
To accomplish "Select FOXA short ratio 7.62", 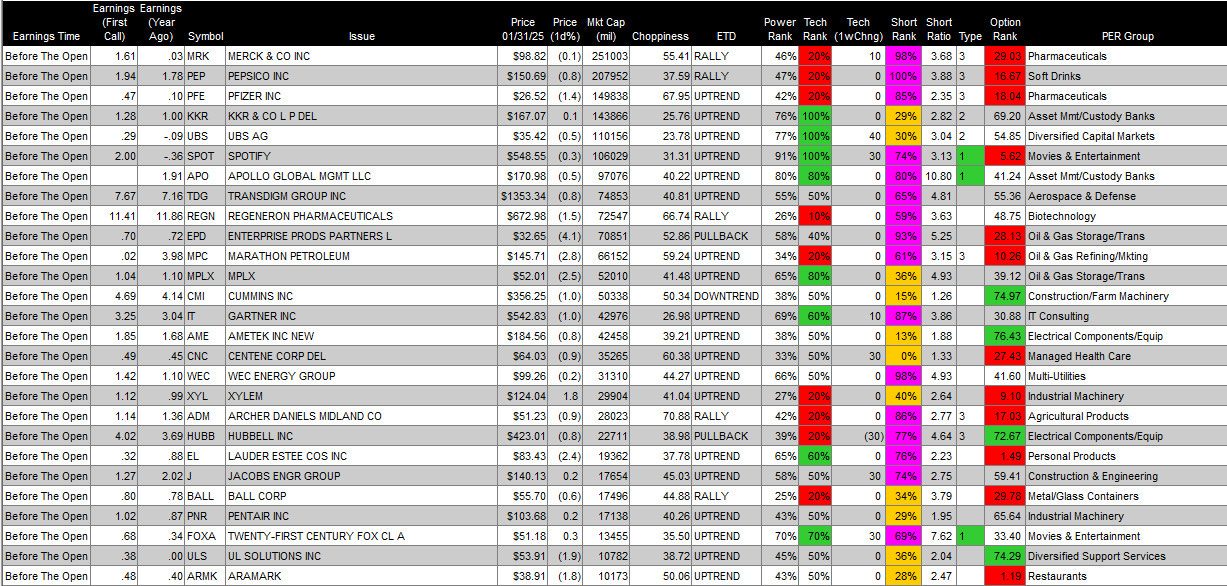I will click(941, 536).
